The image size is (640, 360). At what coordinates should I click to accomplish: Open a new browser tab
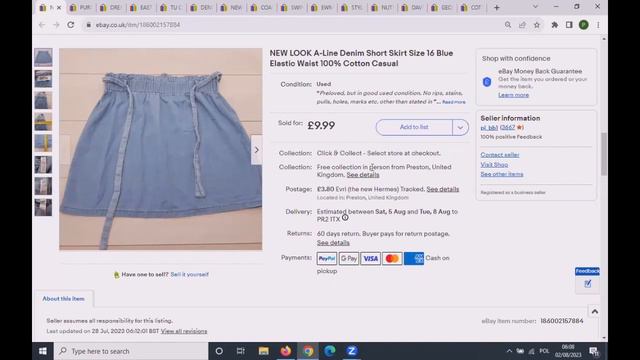point(496,7)
